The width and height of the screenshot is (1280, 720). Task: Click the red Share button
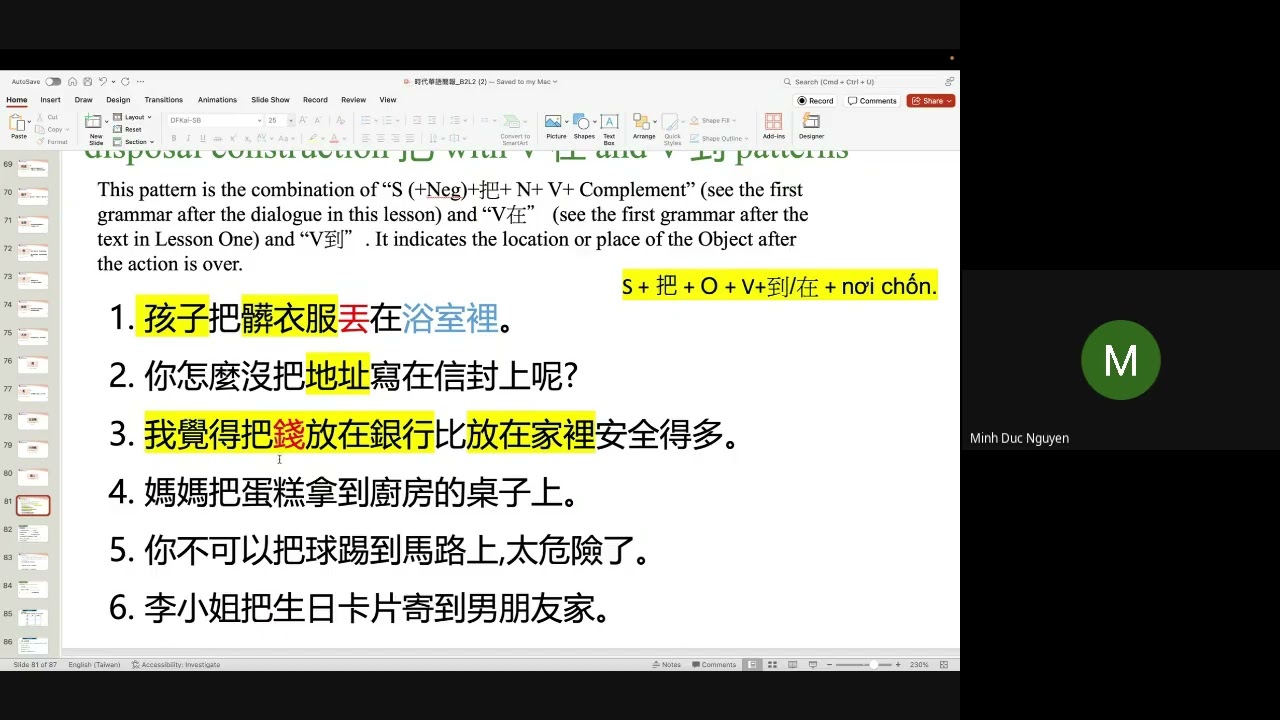click(x=931, y=101)
